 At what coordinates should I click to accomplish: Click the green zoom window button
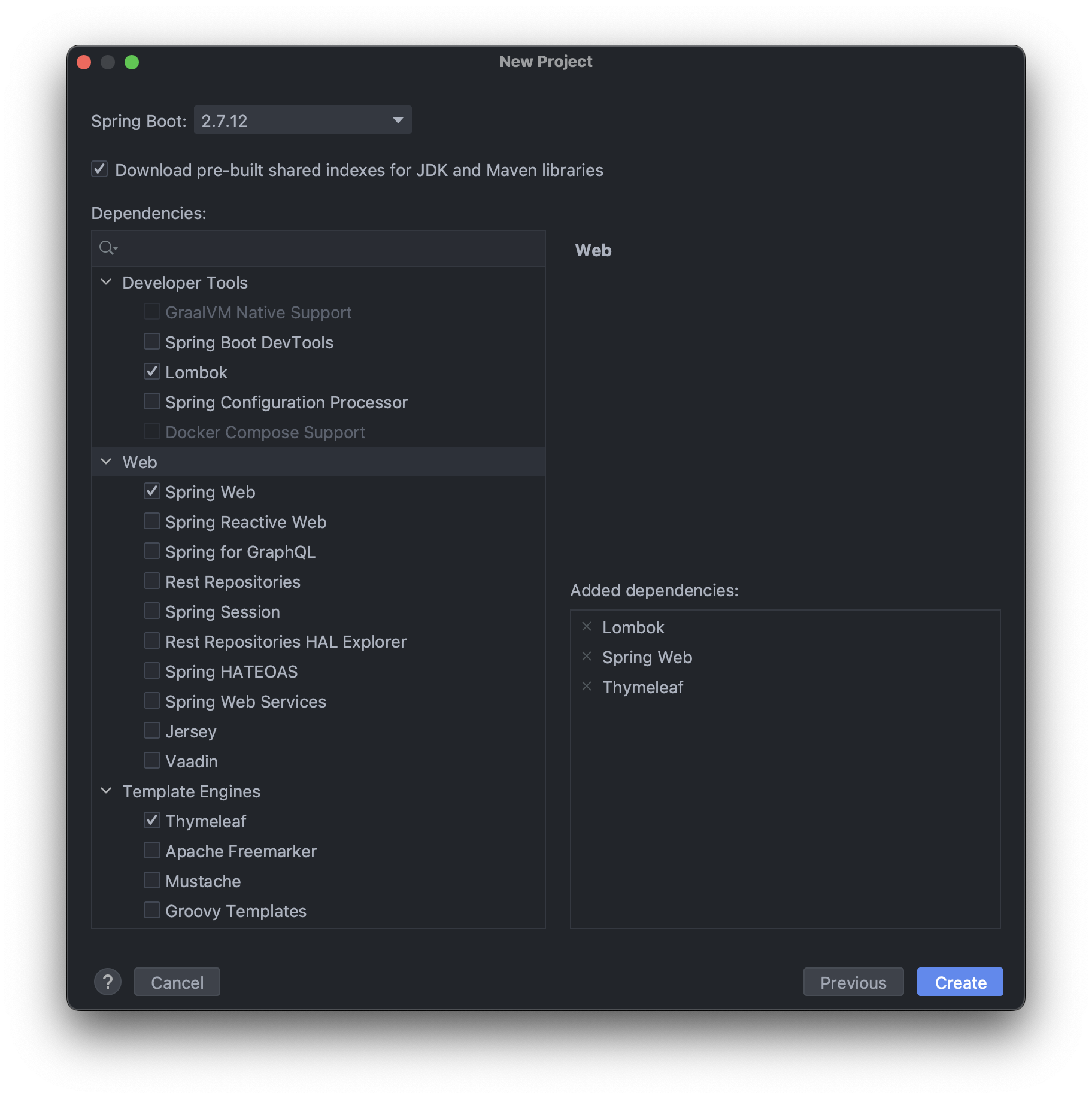click(x=132, y=62)
